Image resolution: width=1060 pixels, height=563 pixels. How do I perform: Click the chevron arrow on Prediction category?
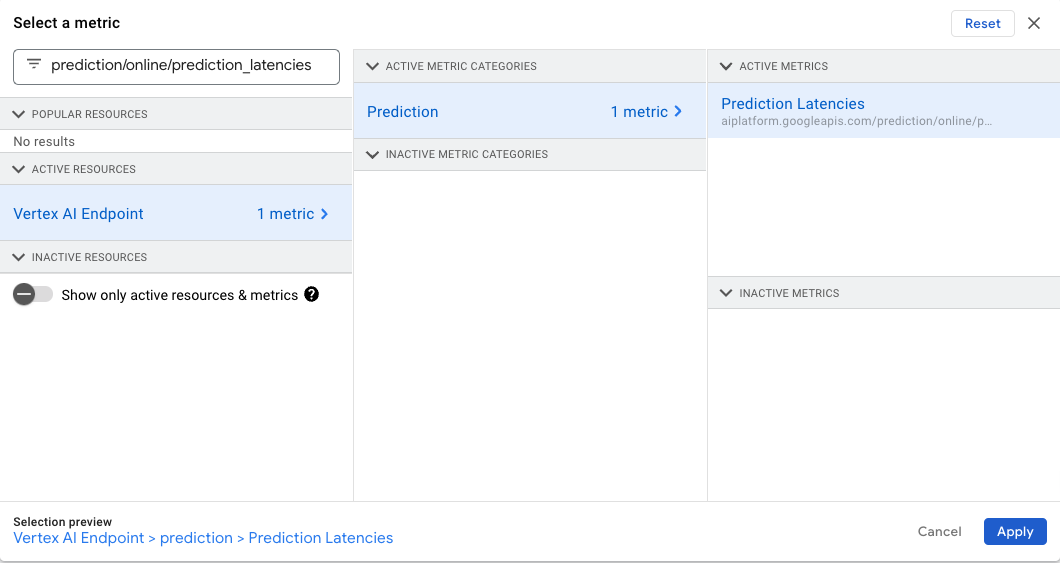[x=679, y=112]
